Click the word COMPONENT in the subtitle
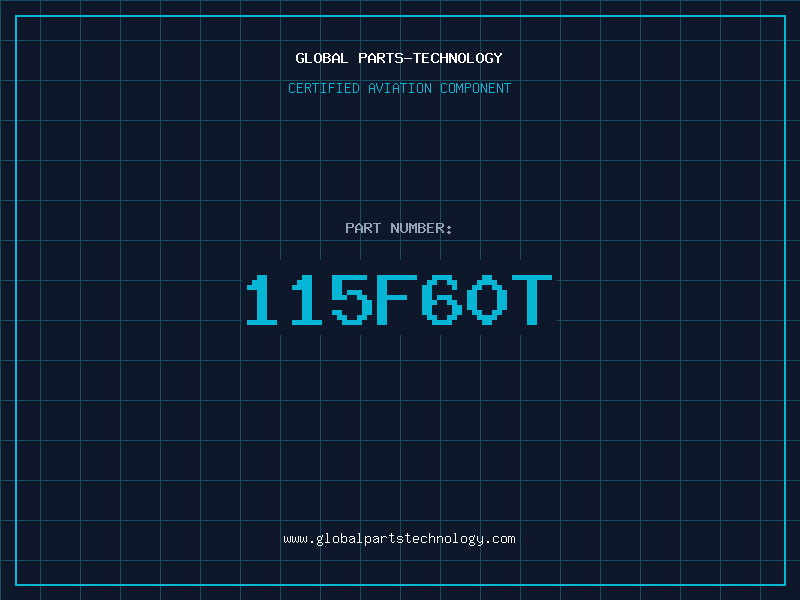This screenshot has height=600, width=800. click(476, 88)
